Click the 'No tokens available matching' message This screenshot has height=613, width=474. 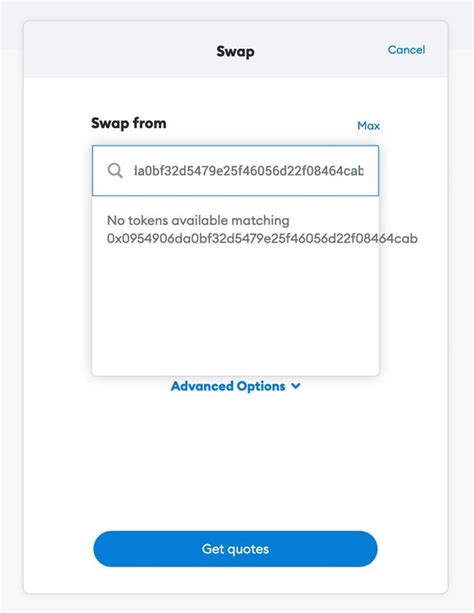198,220
